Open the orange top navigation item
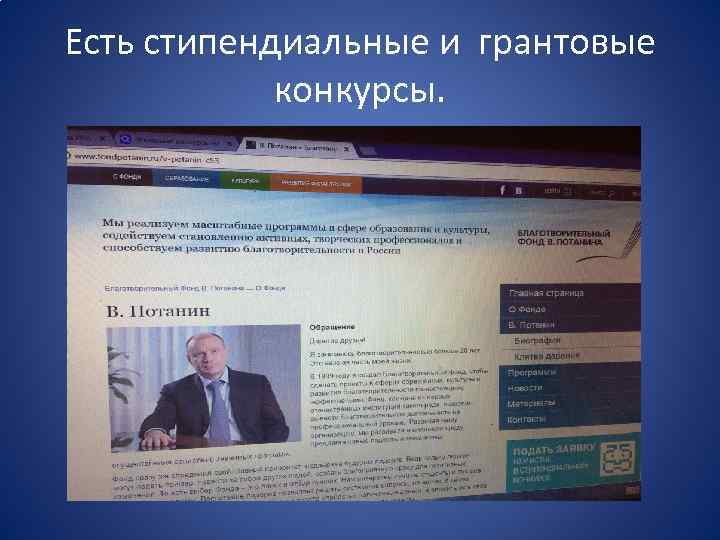The image size is (720, 540). click(316, 183)
